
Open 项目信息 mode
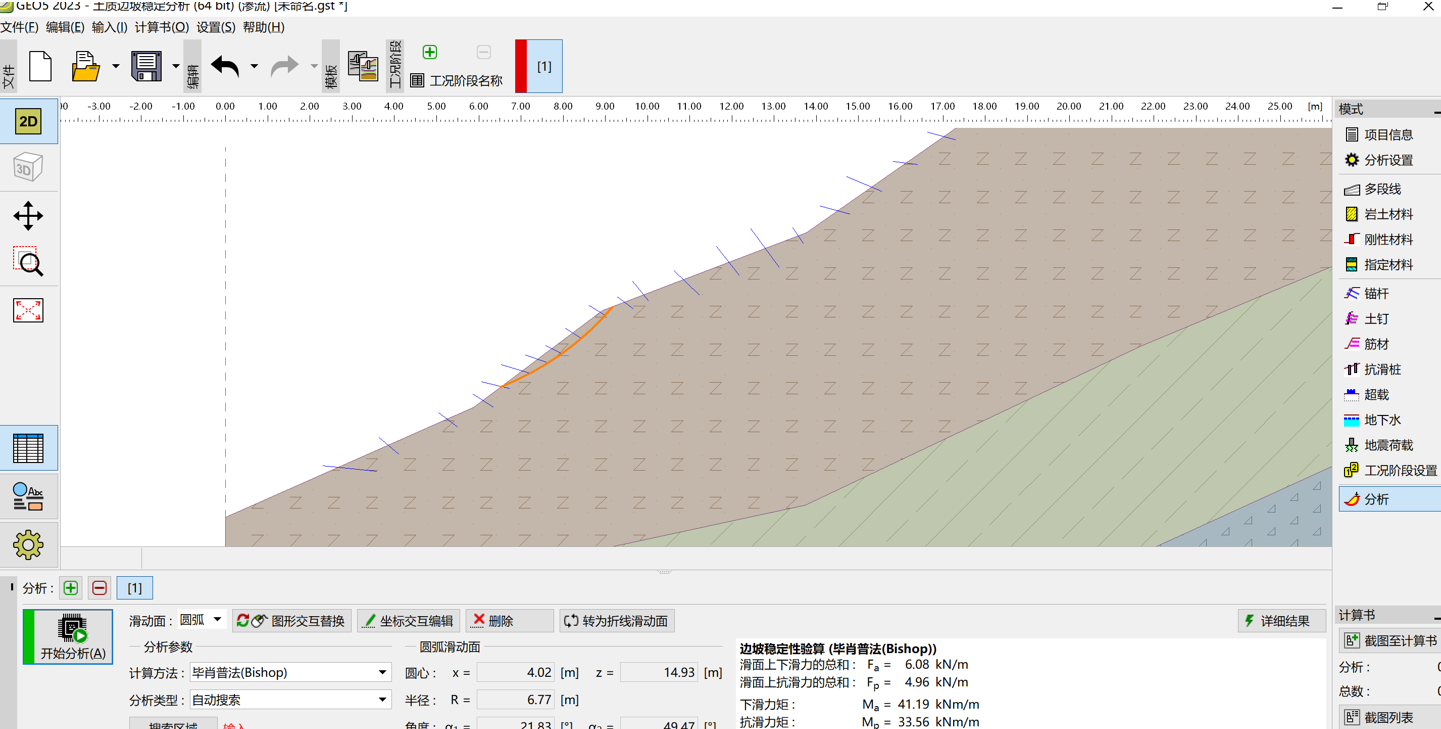pyautogui.click(x=1389, y=135)
